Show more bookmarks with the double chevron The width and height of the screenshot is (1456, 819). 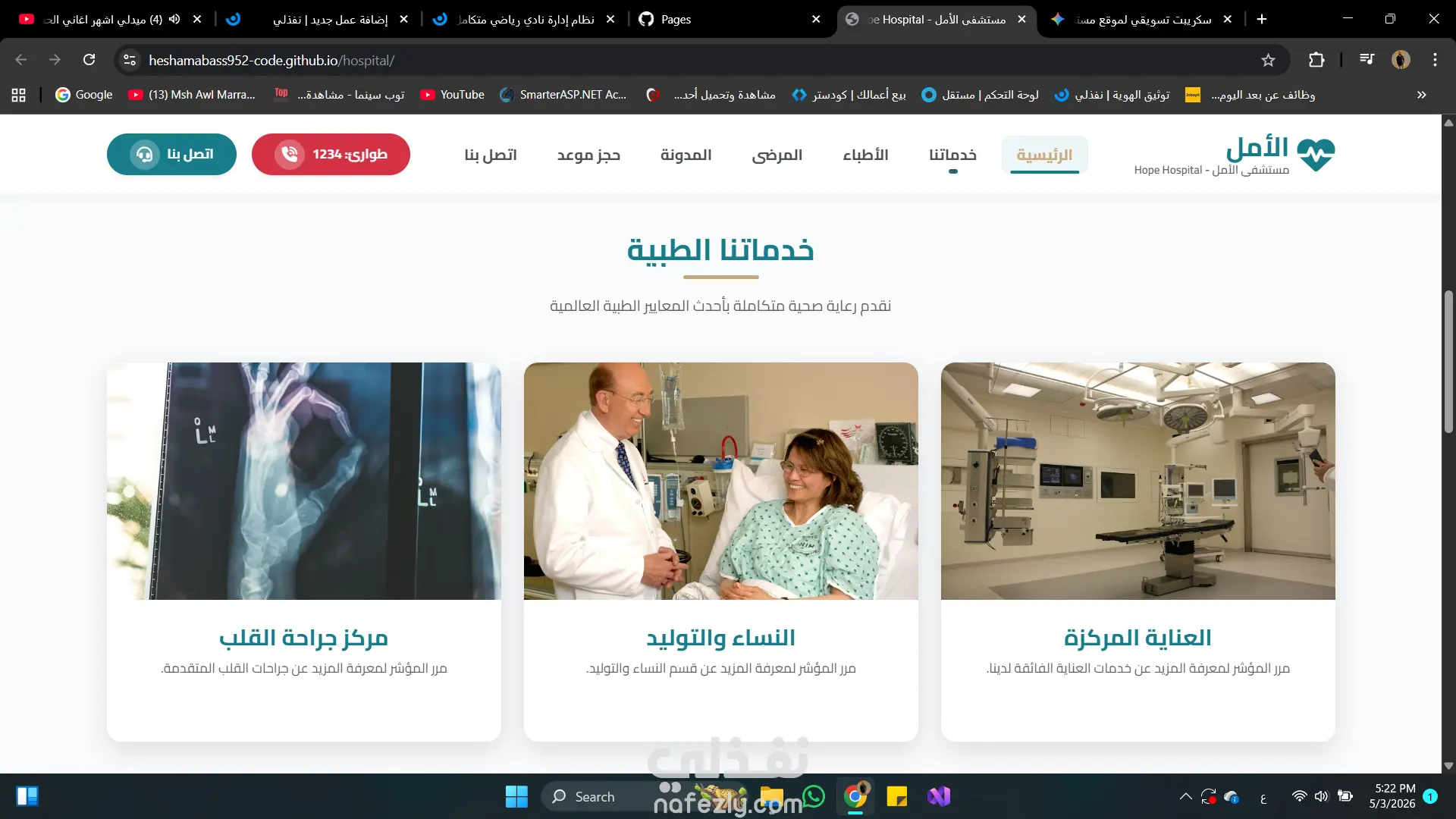1421,95
